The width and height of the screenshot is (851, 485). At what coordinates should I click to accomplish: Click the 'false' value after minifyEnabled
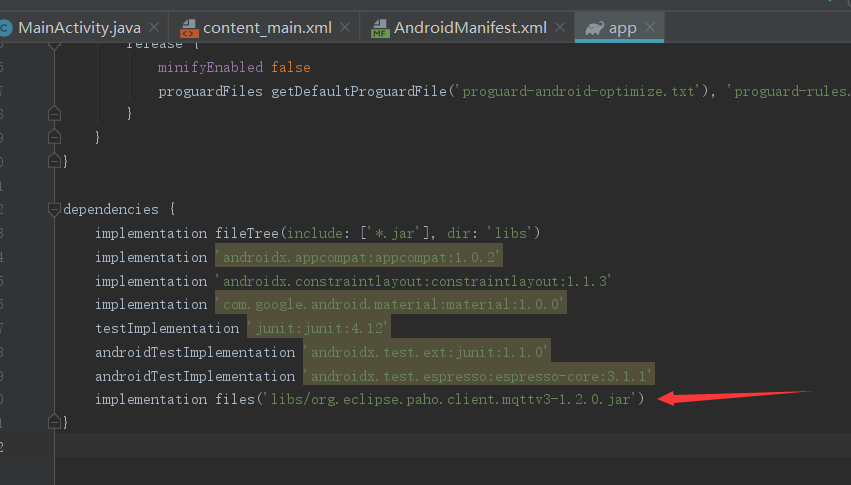pos(291,67)
